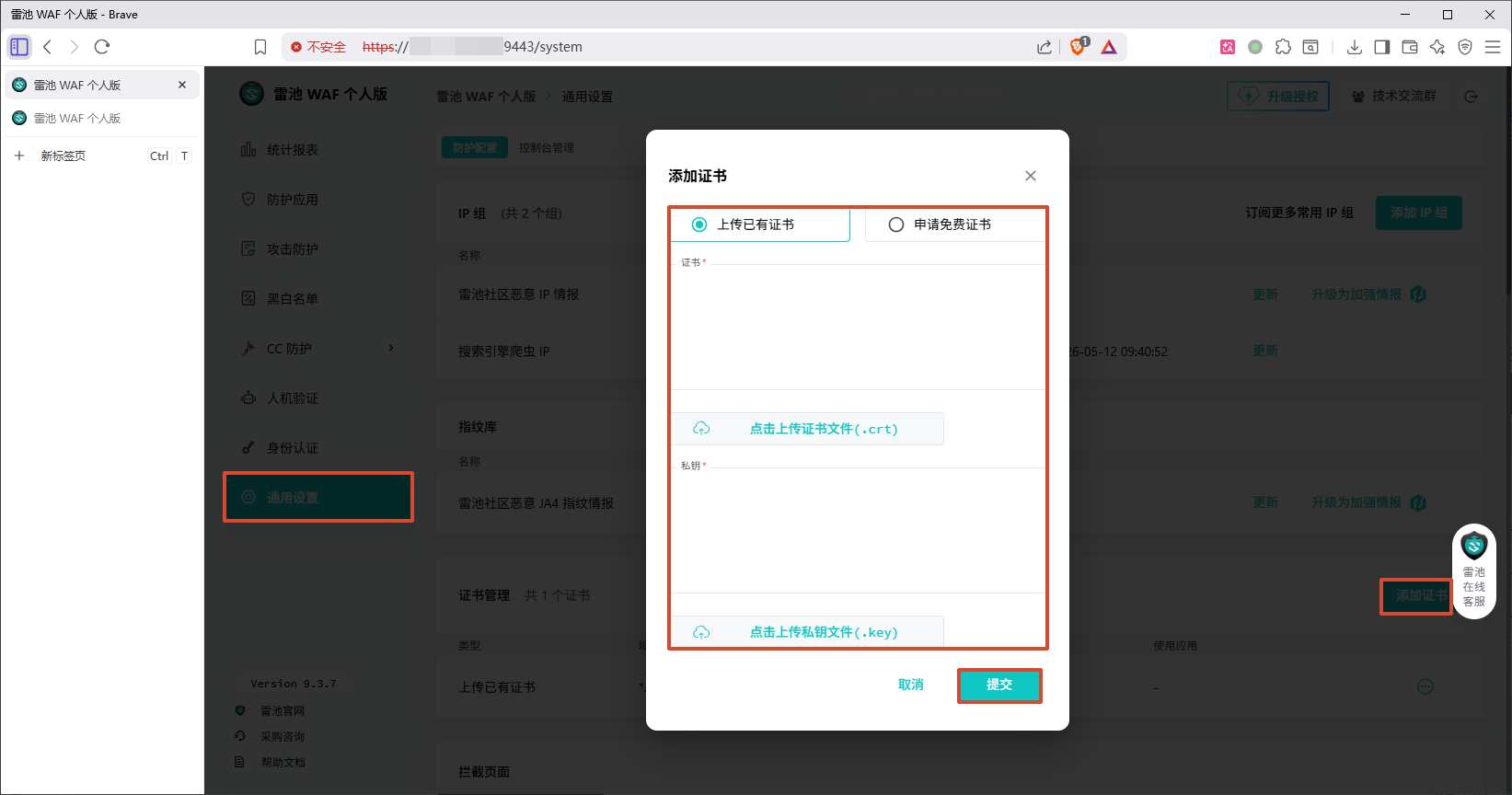Open the Brave Shields lion icon
This screenshot has width=1512, height=795.
click(x=1079, y=46)
